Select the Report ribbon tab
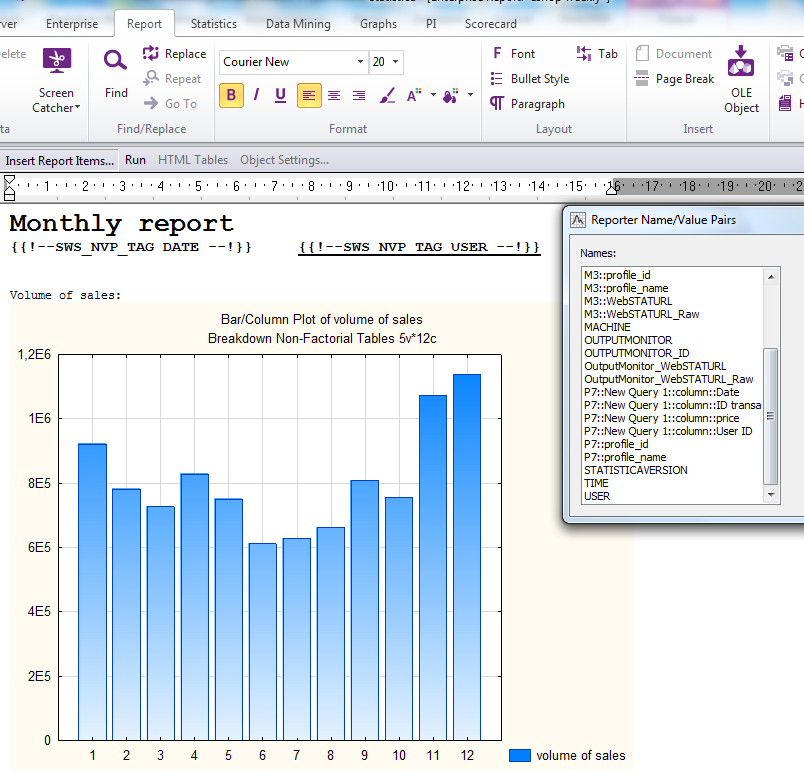Screen dimensions: 804x782 tap(144, 24)
